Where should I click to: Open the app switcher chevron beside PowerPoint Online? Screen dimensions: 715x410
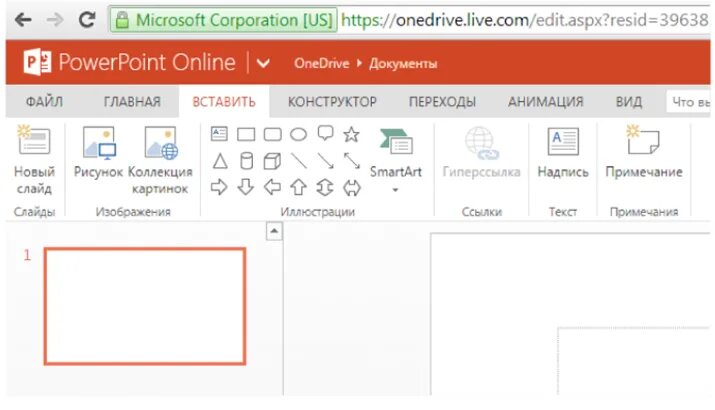tap(263, 63)
